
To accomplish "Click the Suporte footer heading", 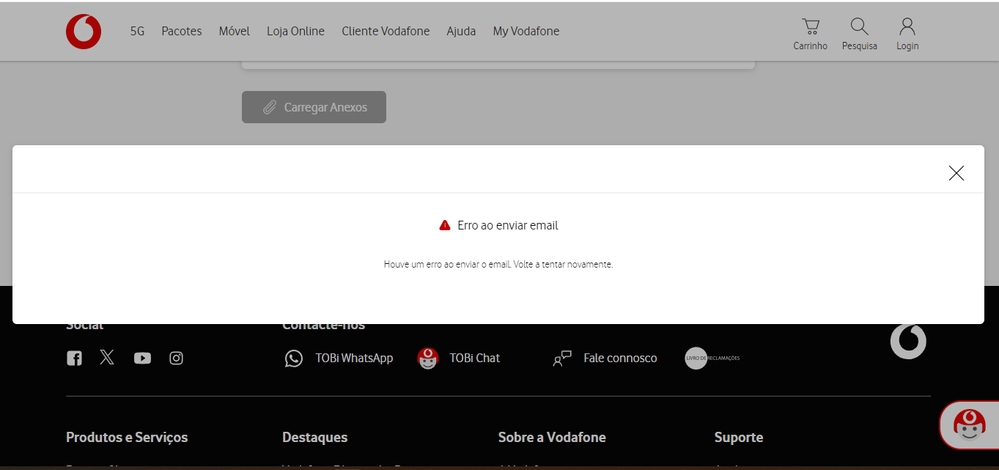I will coord(739,438).
